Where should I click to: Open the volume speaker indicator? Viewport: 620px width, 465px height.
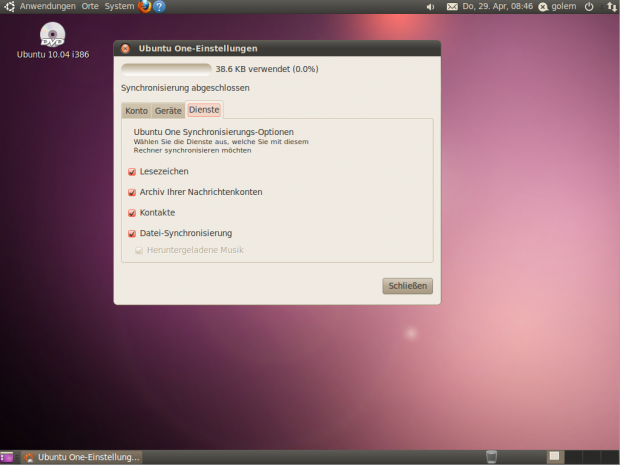coord(431,7)
